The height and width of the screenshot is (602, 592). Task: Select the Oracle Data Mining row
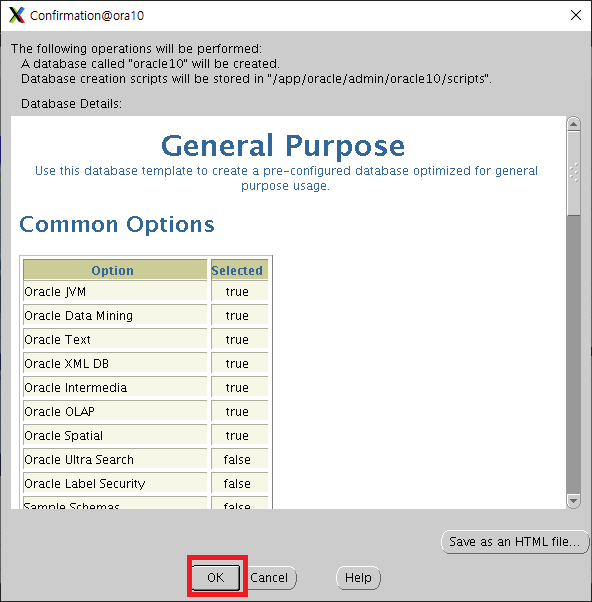point(146,316)
